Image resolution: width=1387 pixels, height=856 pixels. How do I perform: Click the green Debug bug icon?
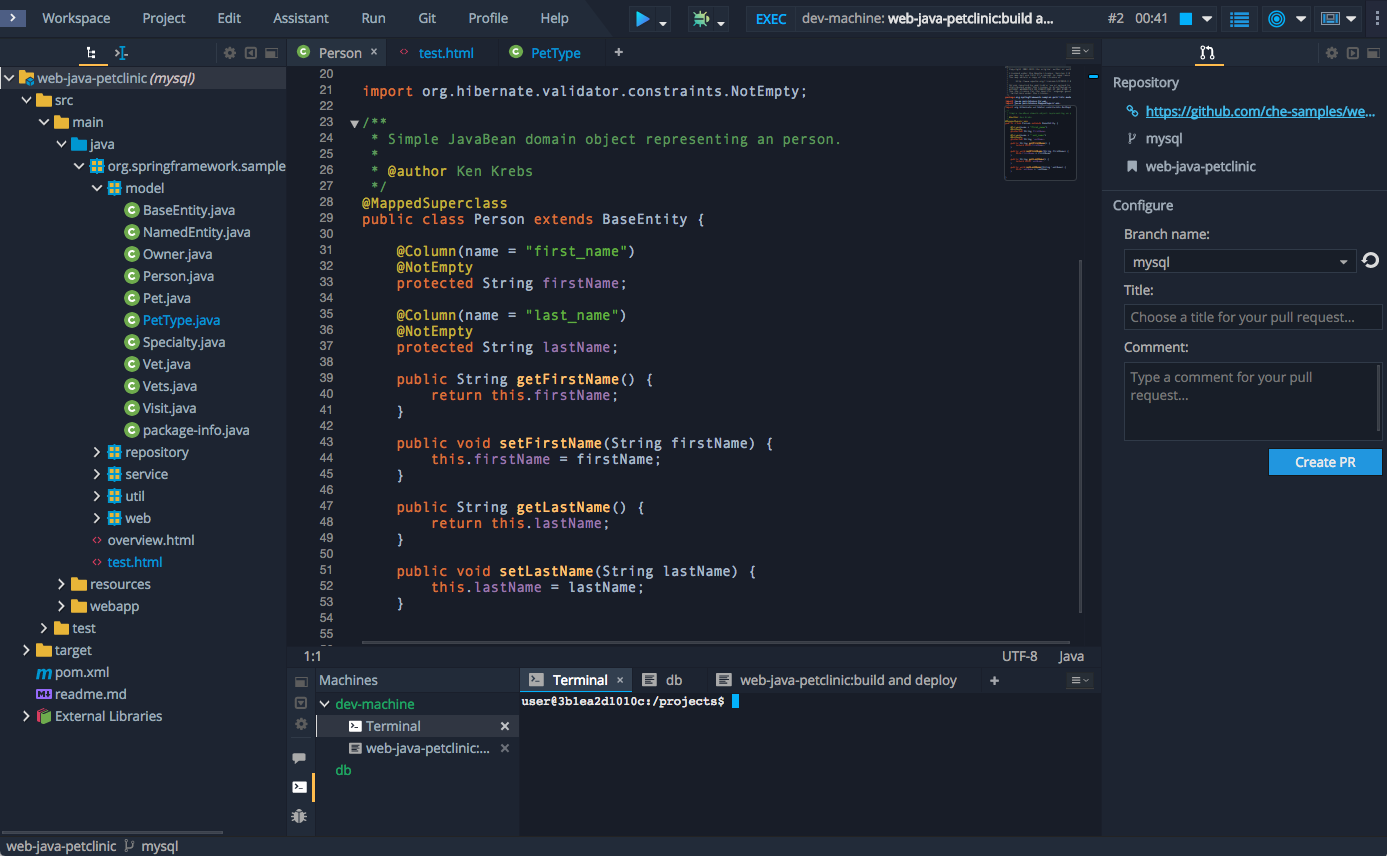point(700,19)
